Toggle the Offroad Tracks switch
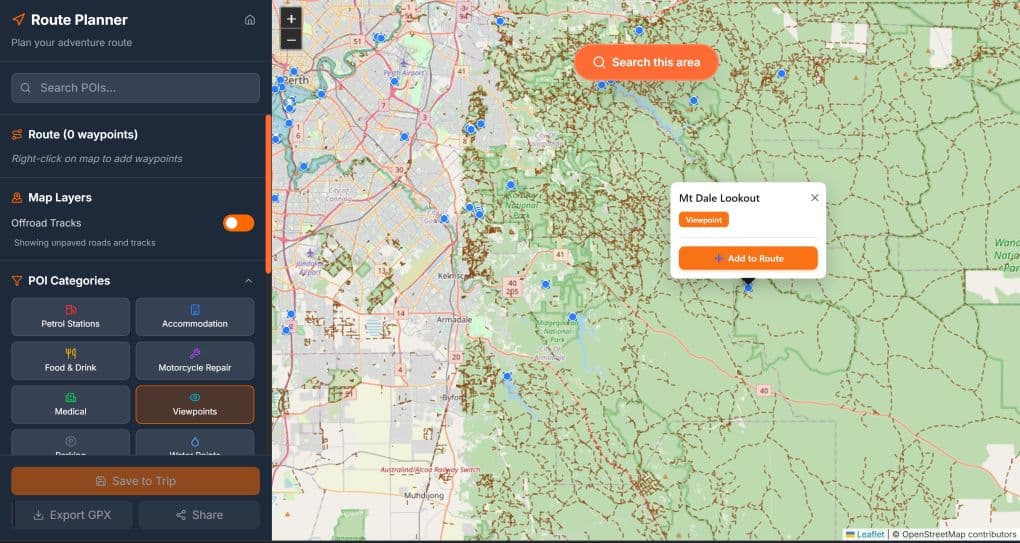1020x543 pixels. [x=239, y=223]
